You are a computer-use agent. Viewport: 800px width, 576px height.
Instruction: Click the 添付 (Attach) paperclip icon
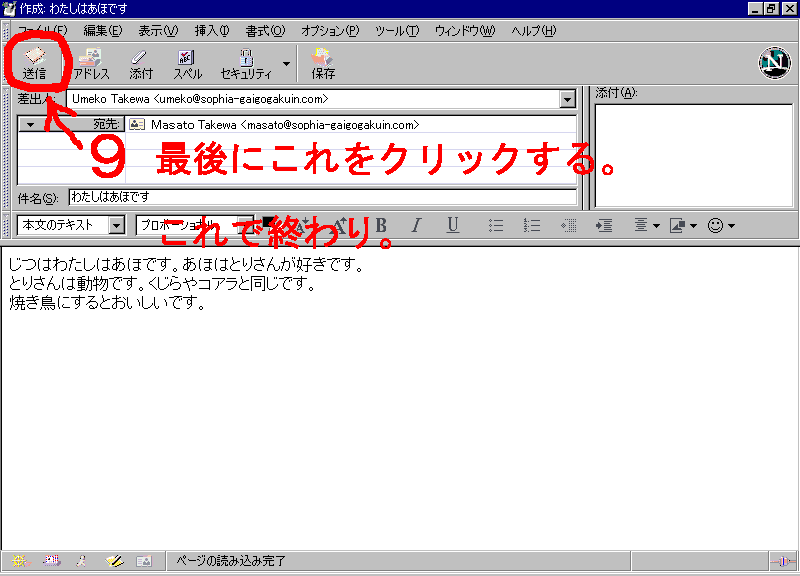point(141,63)
